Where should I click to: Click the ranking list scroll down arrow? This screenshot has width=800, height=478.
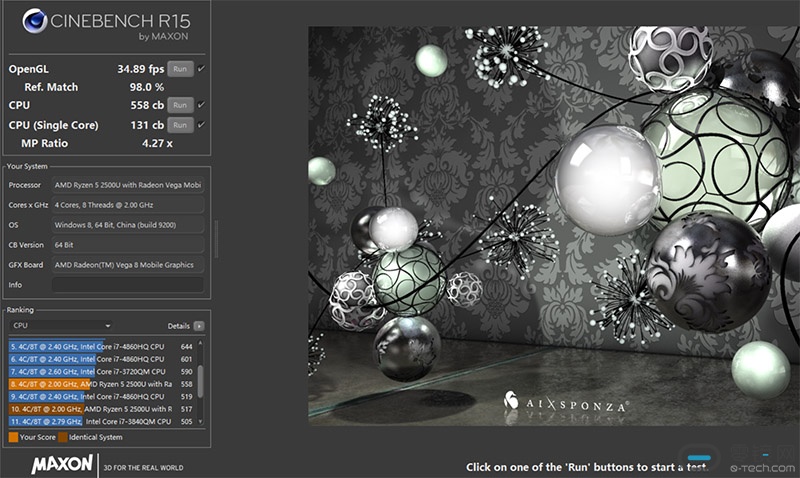(x=201, y=421)
